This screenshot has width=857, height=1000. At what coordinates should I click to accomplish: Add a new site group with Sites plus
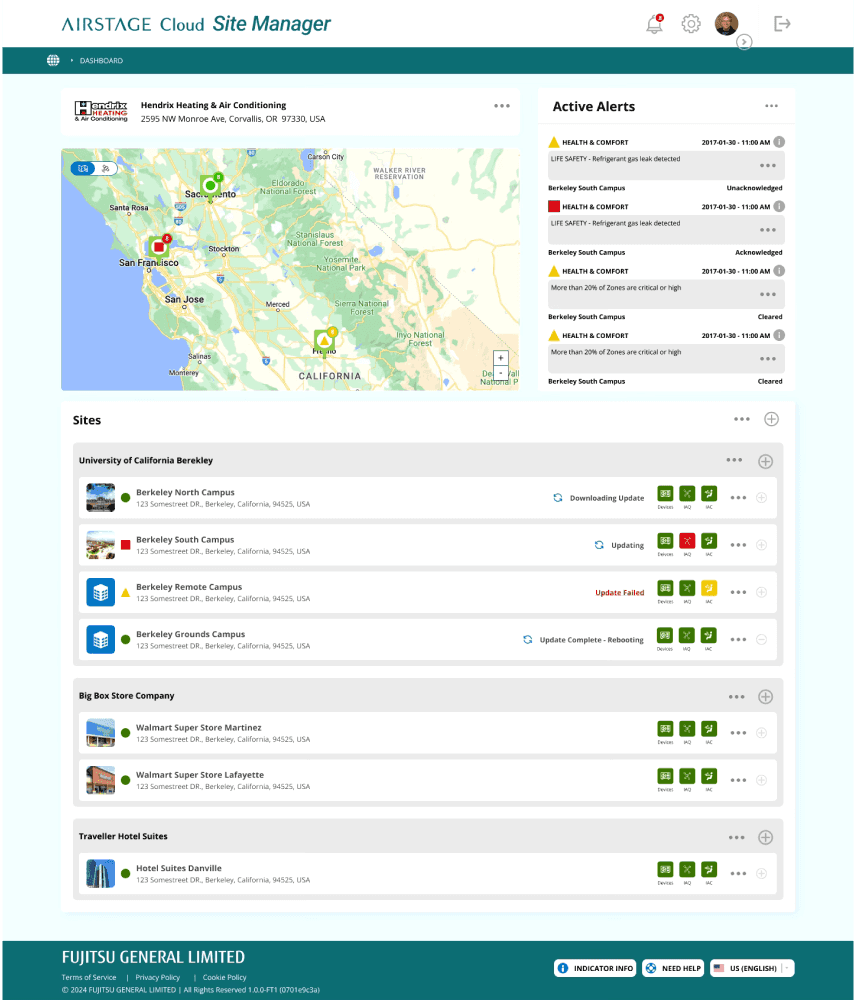coord(772,419)
